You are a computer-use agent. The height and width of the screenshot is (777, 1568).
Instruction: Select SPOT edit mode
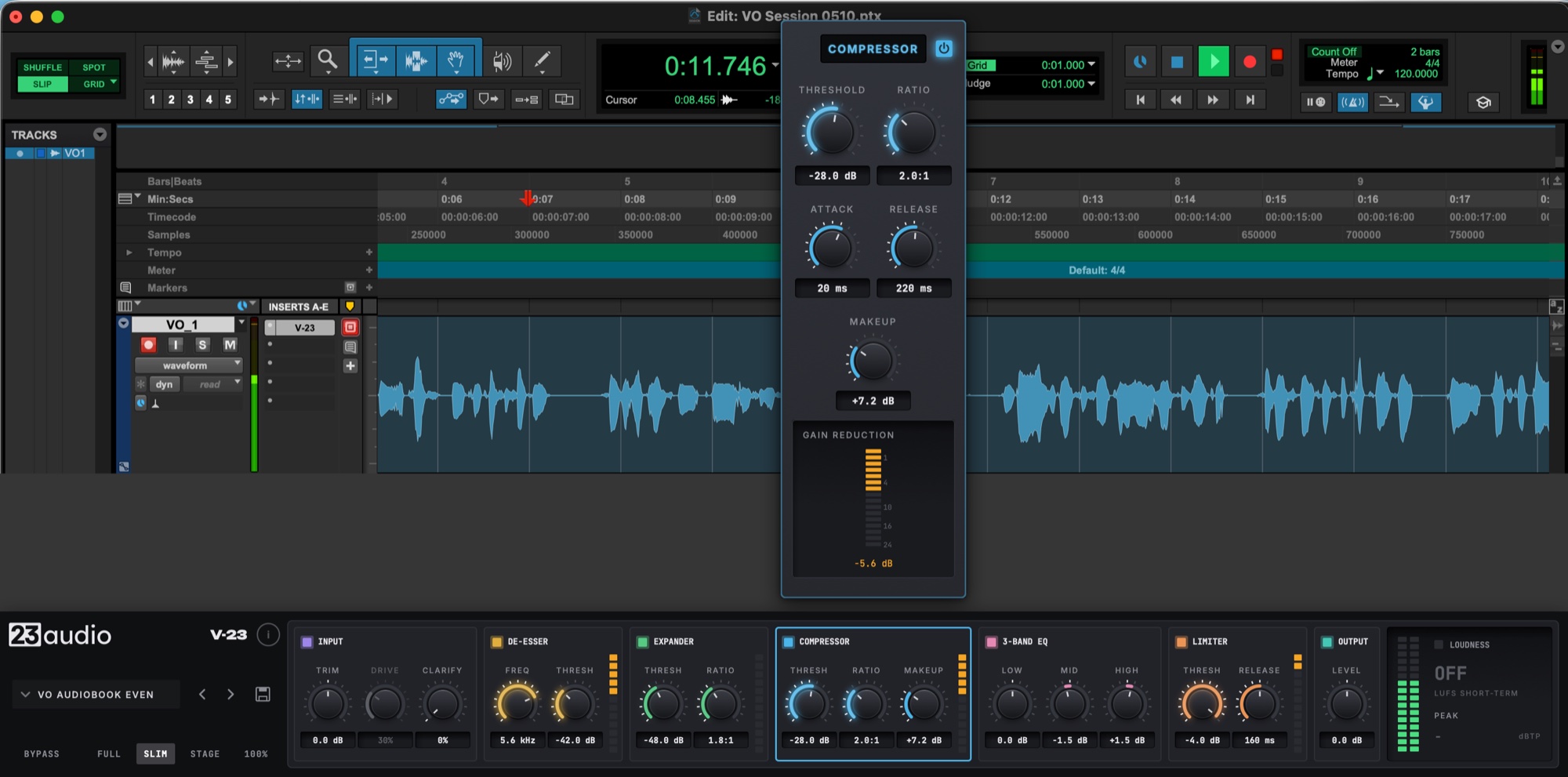click(94, 67)
